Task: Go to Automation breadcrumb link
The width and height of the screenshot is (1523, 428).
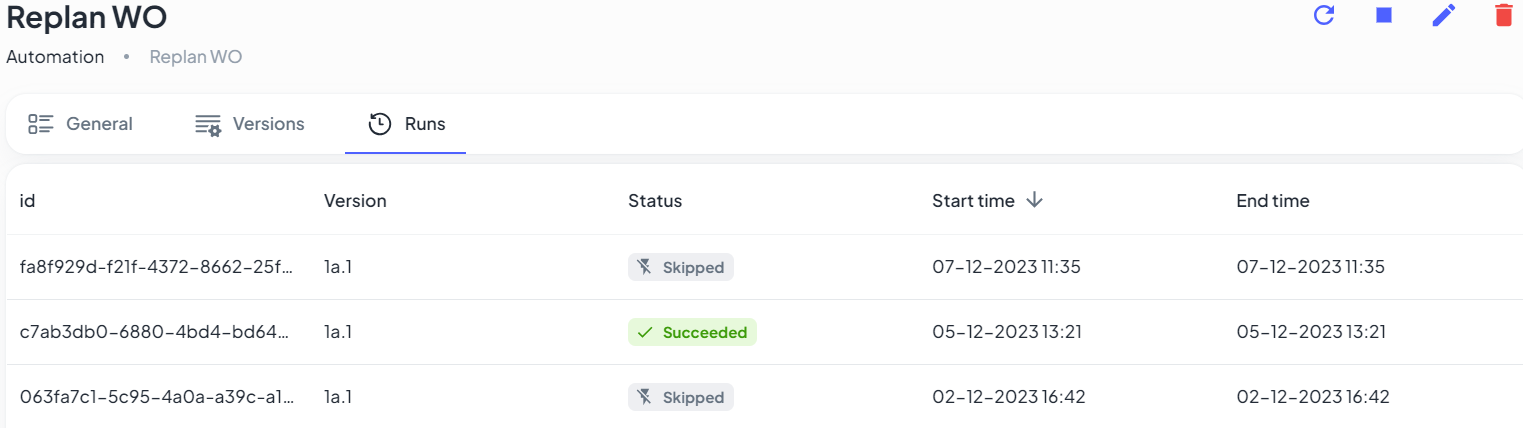Action: pyautogui.click(x=55, y=57)
